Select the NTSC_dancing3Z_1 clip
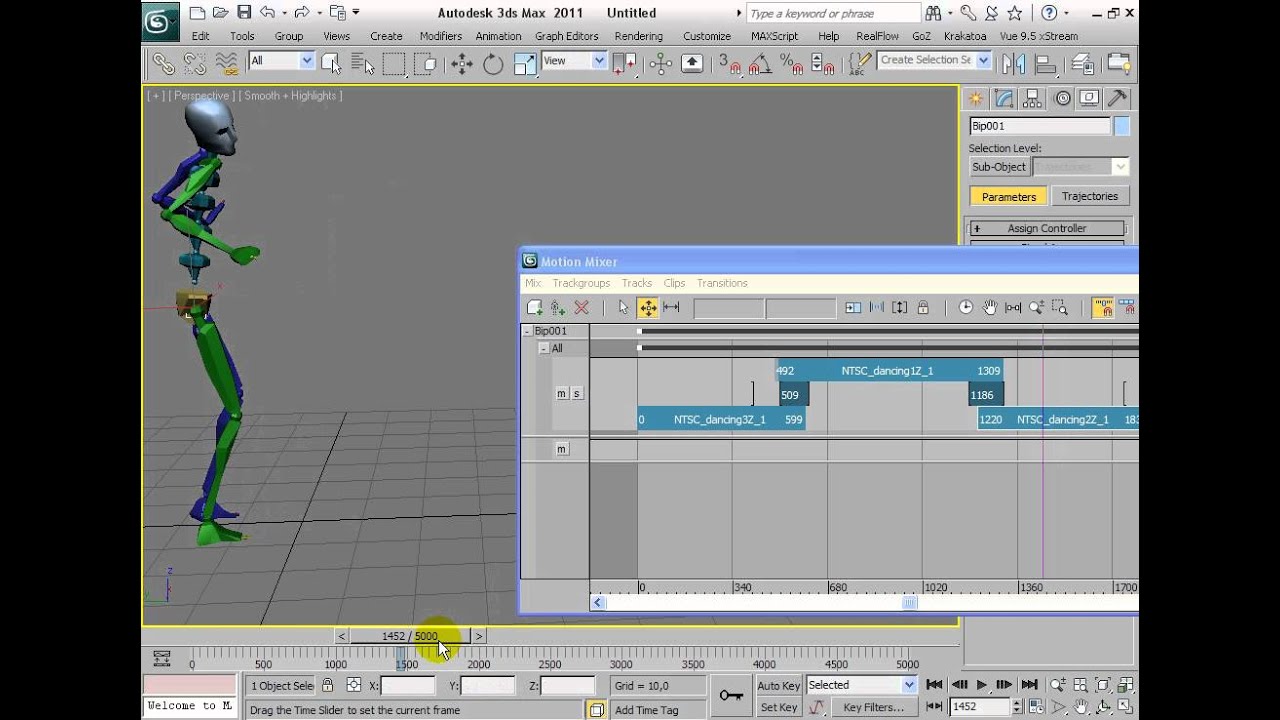The height and width of the screenshot is (720, 1280). click(721, 419)
